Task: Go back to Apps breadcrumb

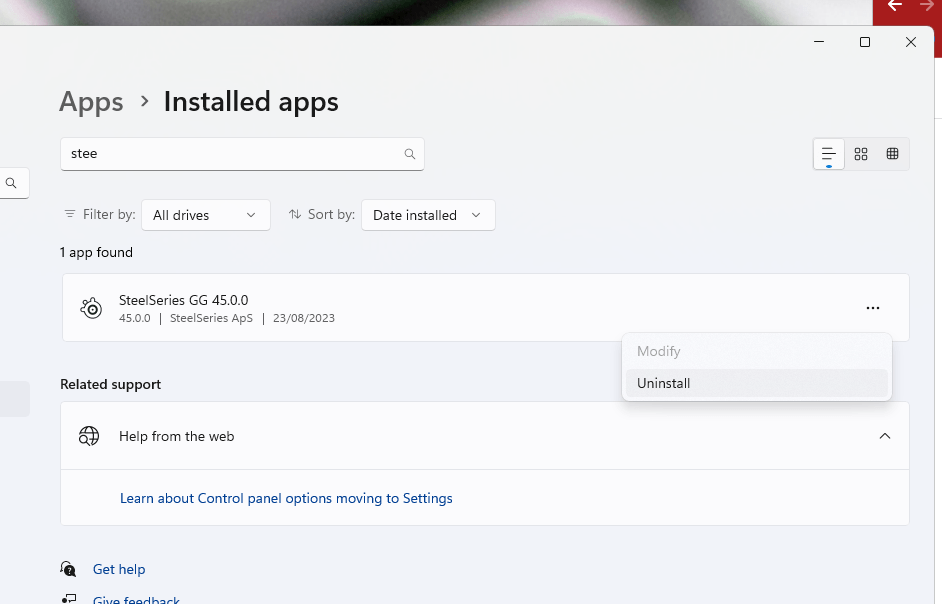Action: [x=91, y=102]
